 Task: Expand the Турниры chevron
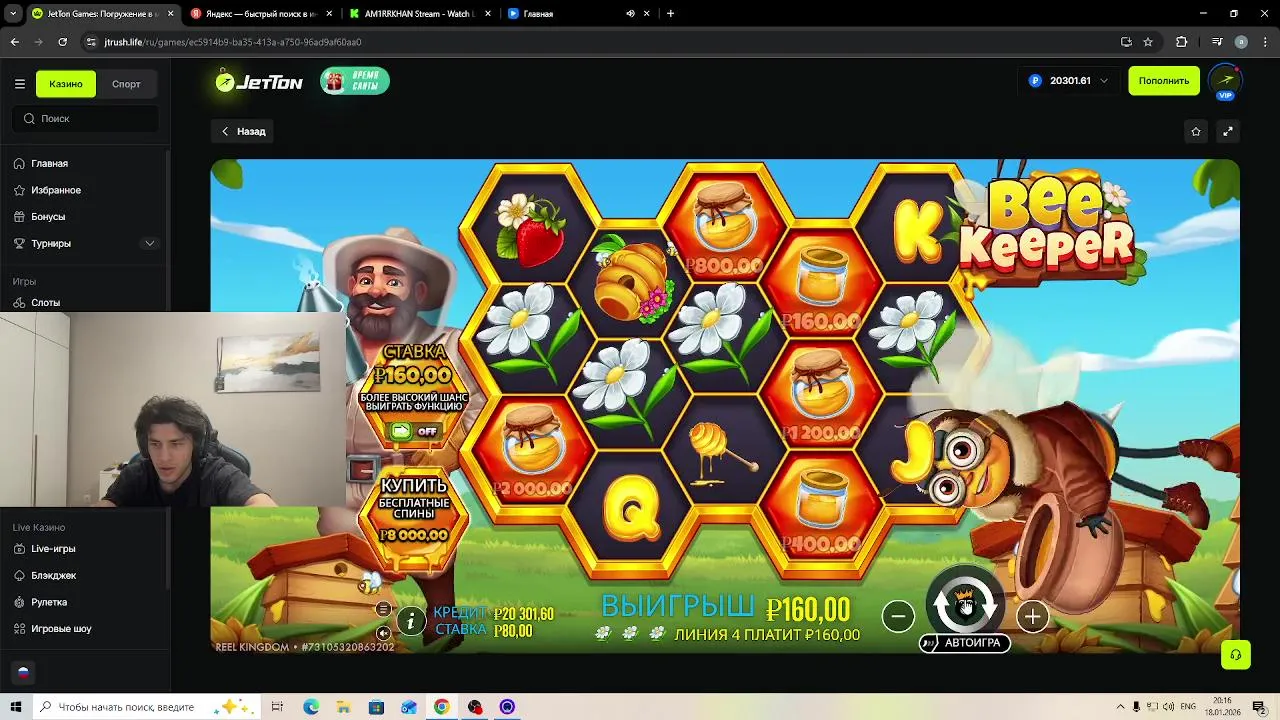(150, 243)
